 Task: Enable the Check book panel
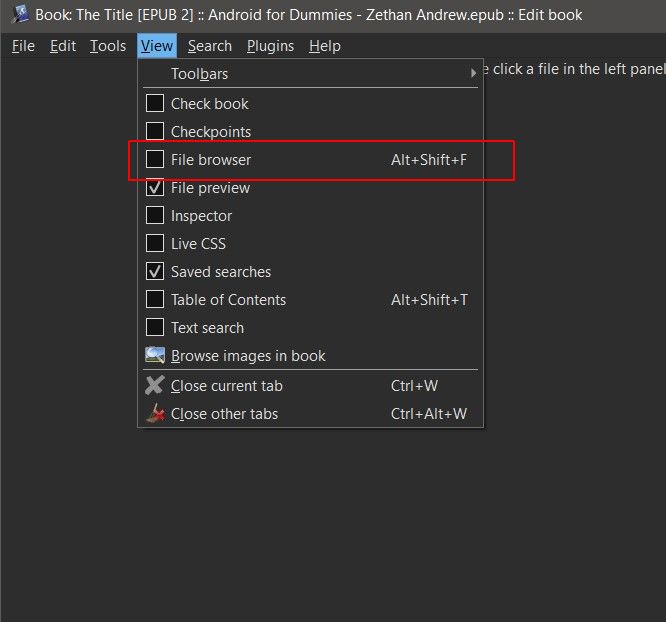[155, 104]
